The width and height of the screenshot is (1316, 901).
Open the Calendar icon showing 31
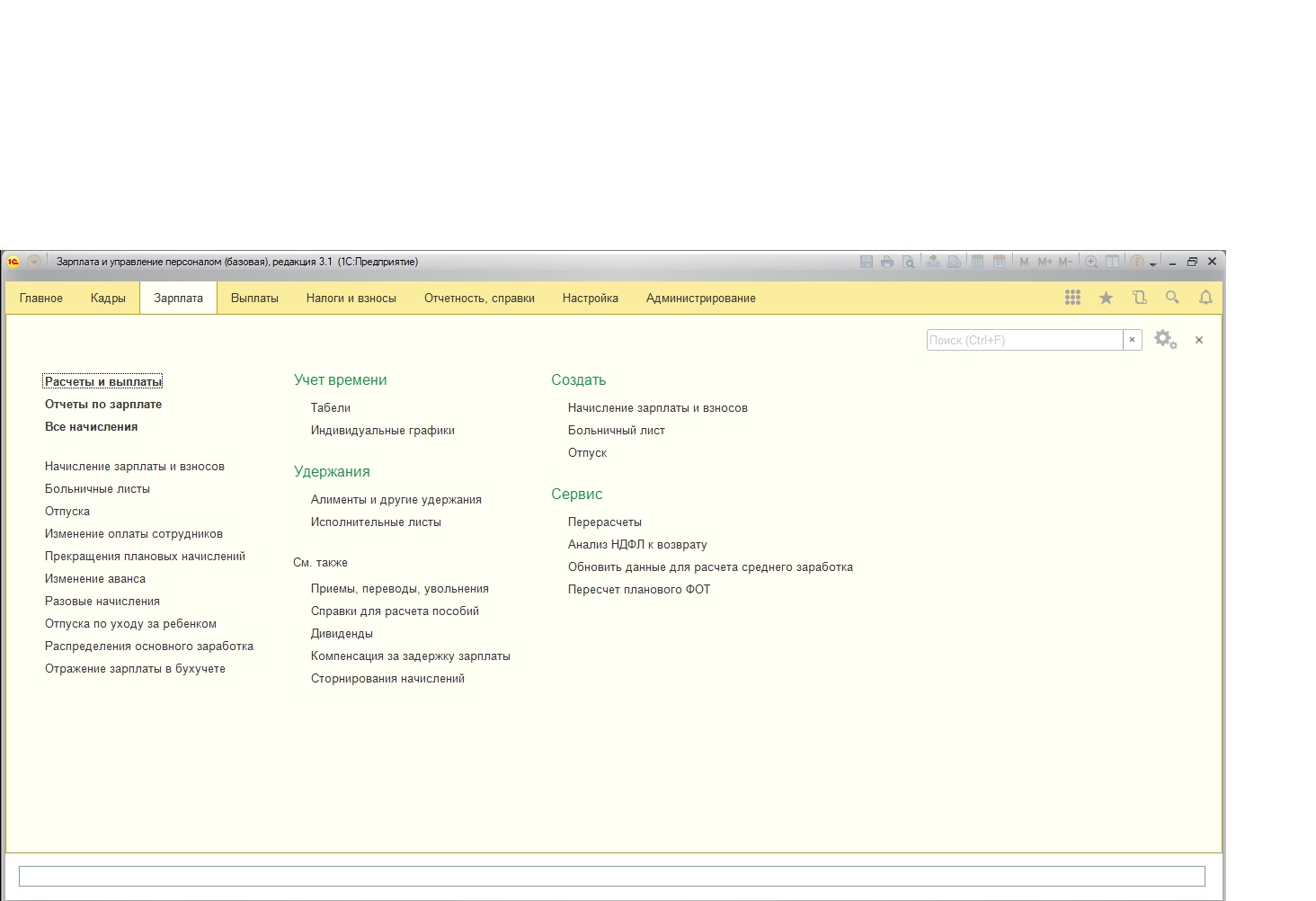coord(999,262)
